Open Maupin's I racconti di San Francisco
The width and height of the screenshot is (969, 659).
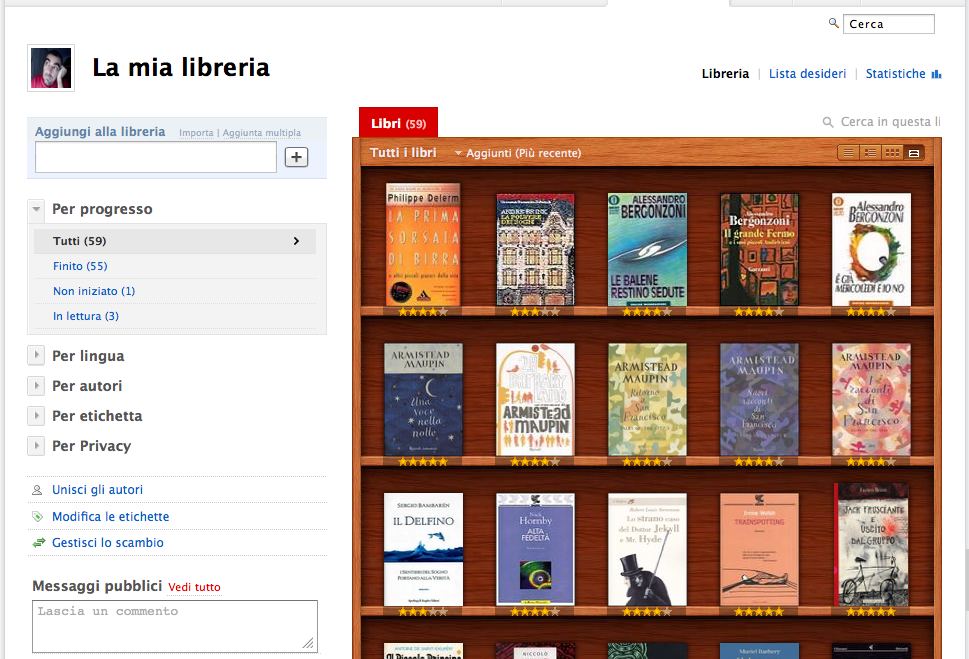(871, 399)
